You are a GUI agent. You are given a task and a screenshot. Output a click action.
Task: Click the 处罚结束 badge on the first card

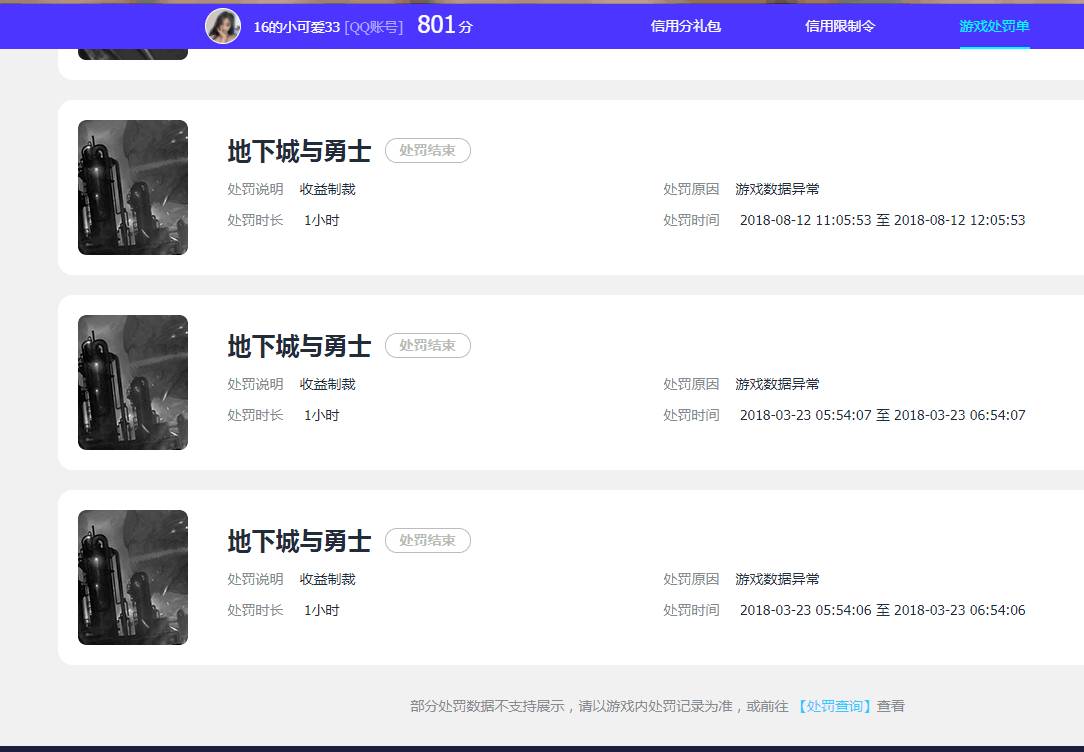428,150
